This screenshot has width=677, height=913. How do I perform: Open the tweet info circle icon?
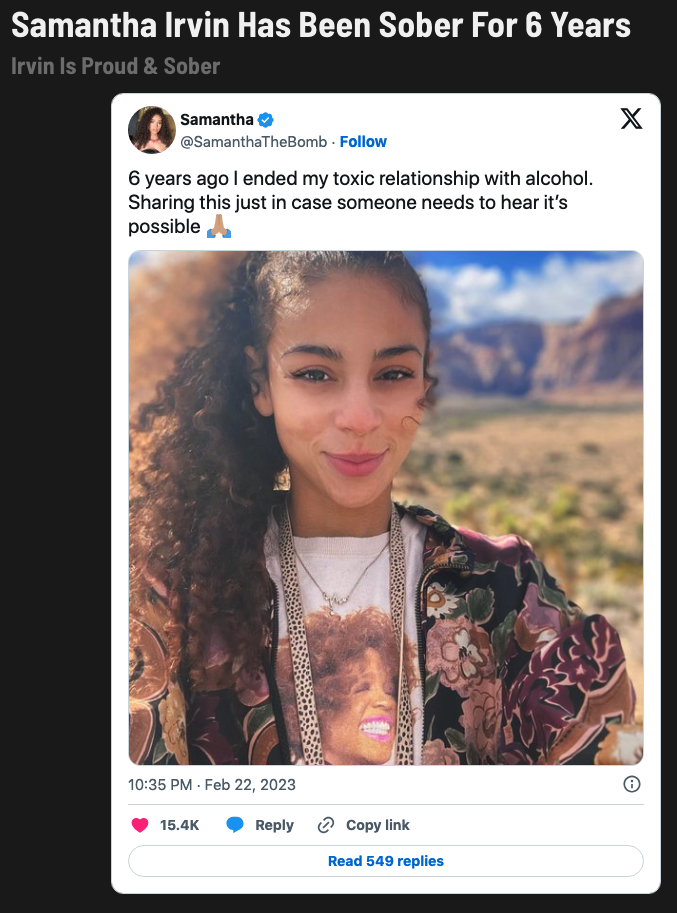[631, 784]
